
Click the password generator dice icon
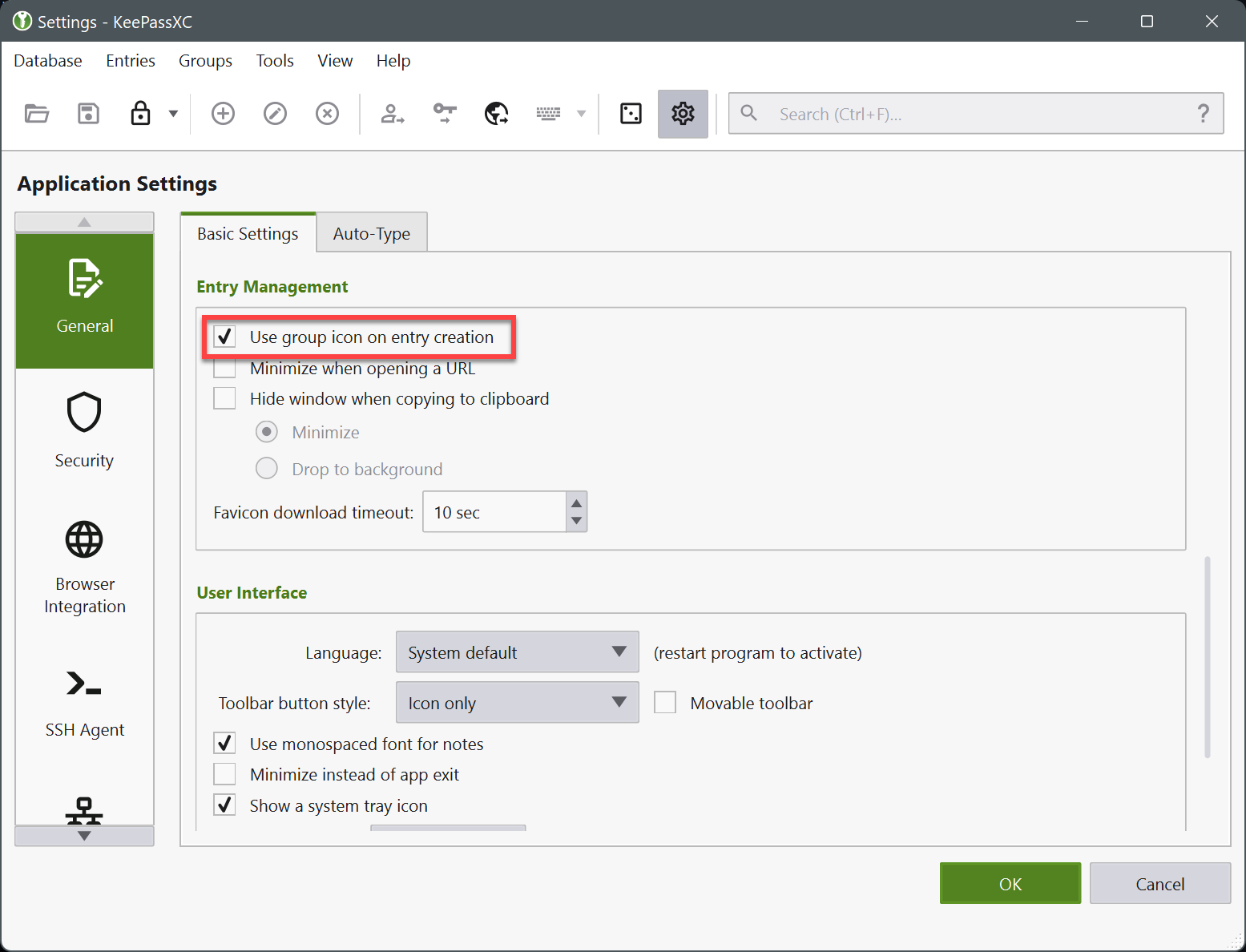pos(631,113)
